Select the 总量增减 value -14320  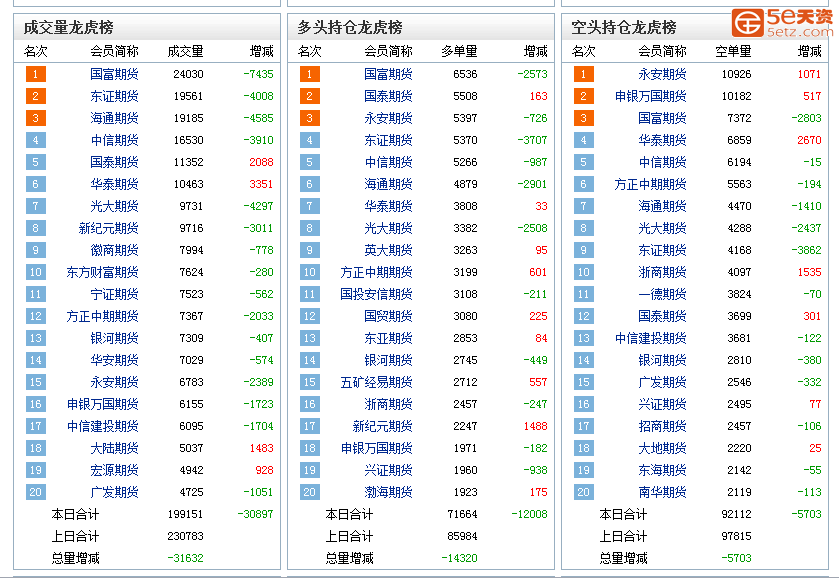click(x=459, y=558)
